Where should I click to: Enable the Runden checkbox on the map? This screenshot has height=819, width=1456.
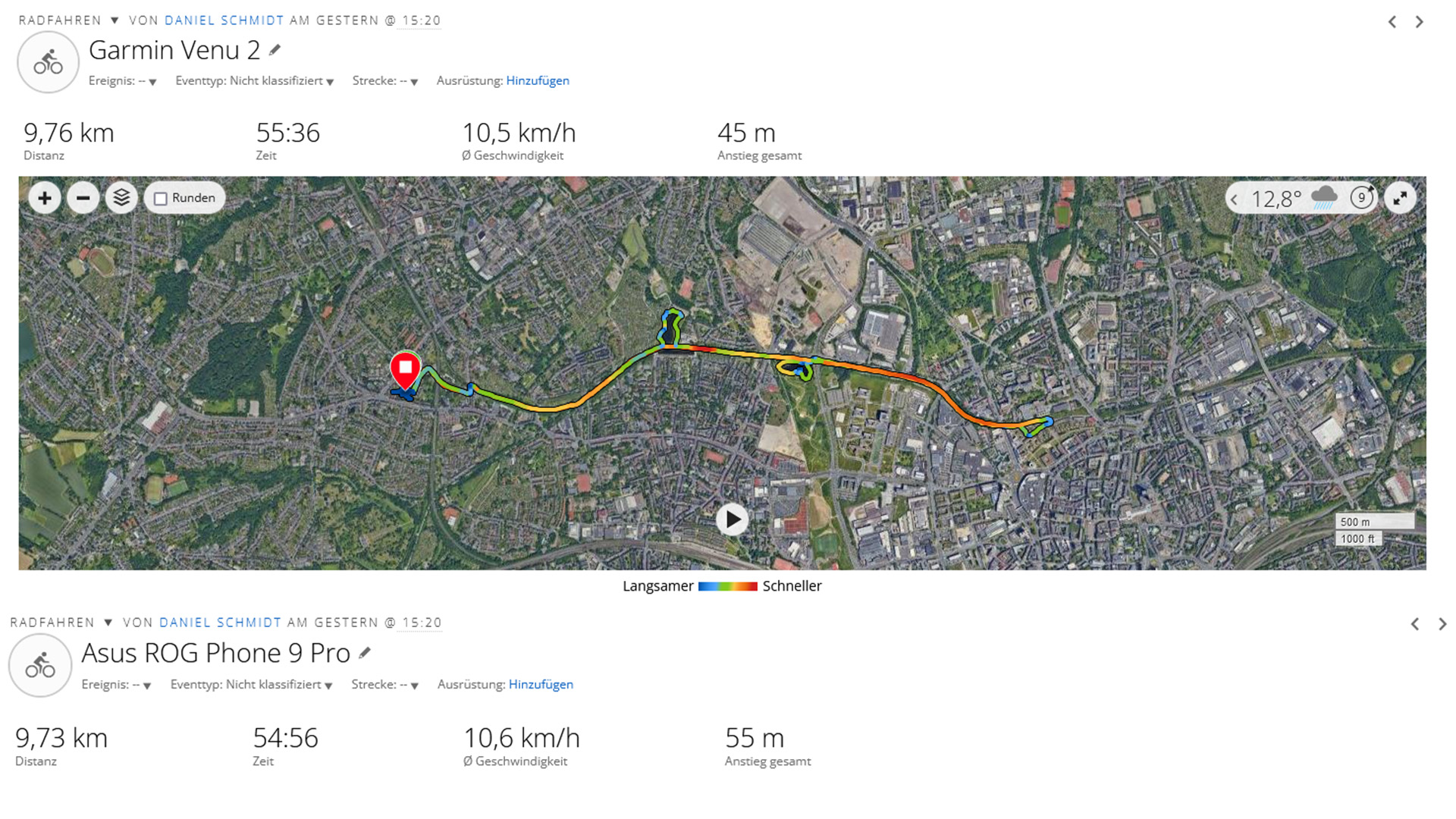point(161,199)
